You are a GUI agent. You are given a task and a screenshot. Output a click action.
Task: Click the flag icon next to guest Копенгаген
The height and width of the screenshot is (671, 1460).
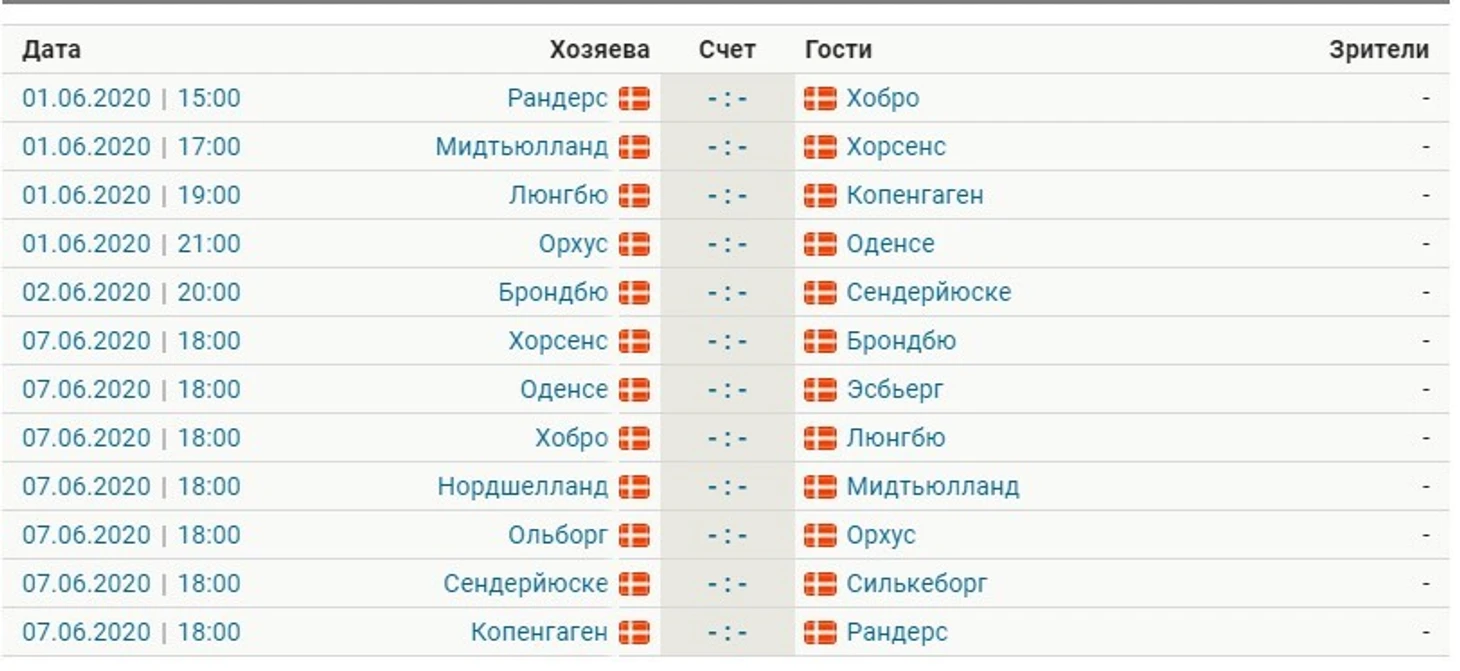820,195
